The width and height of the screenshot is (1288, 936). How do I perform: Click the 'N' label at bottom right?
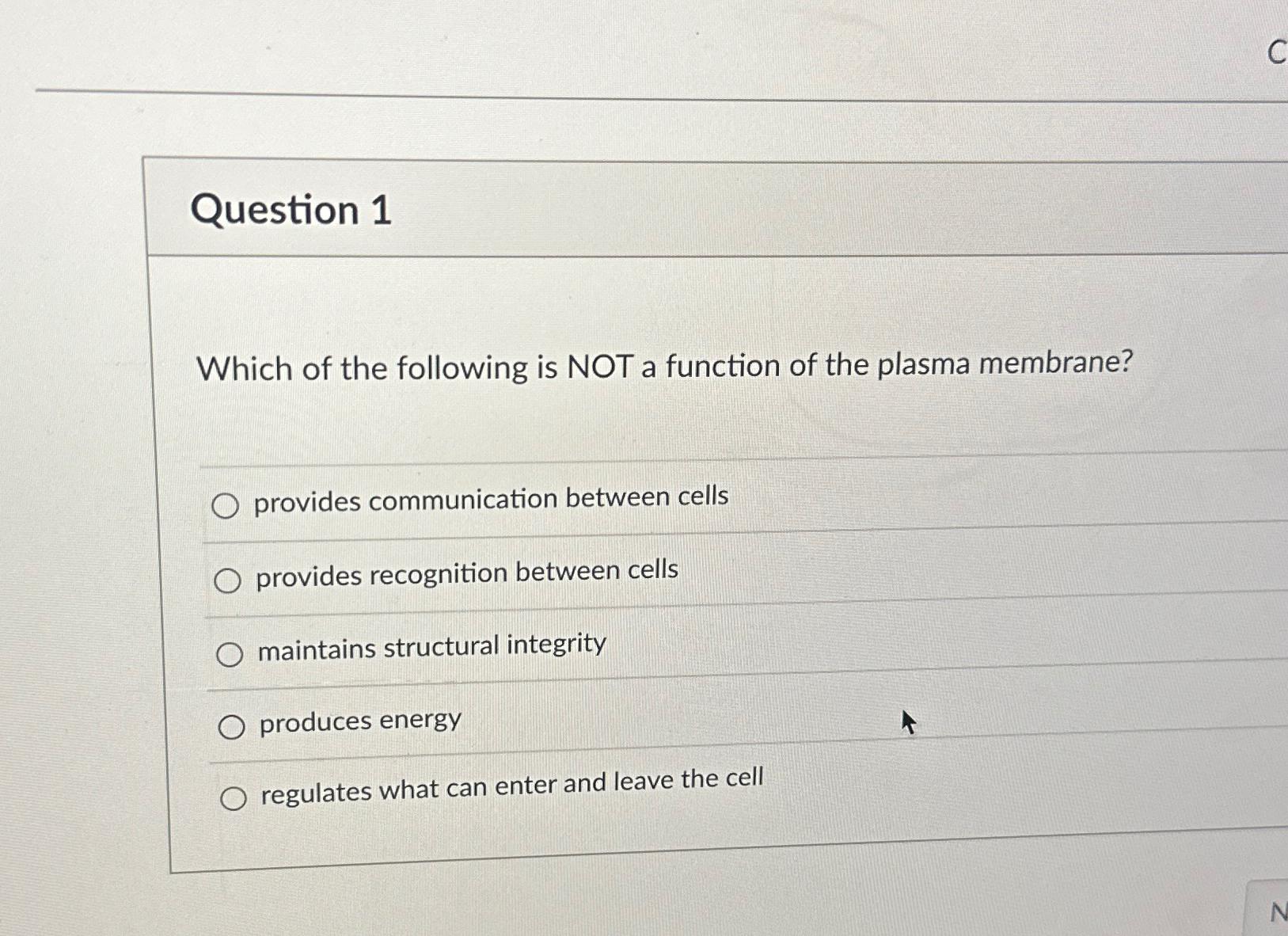coord(1277,913)
